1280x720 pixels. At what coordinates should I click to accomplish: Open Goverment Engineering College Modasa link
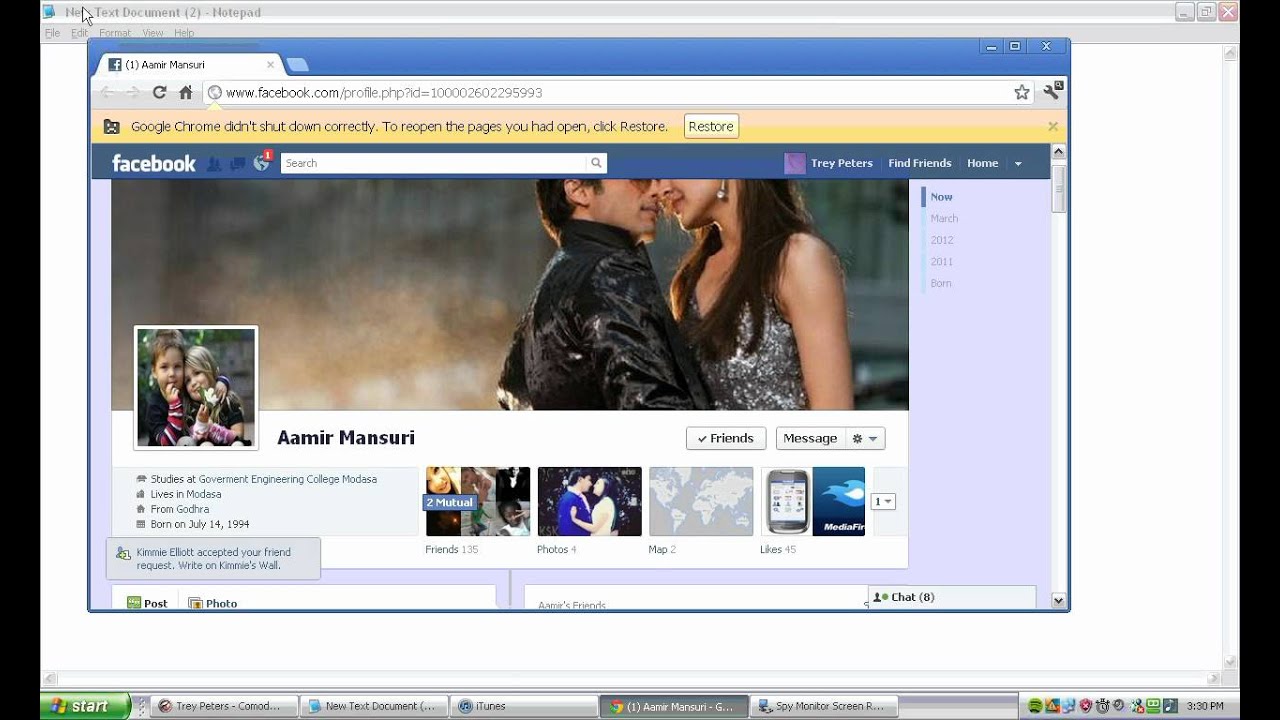tap(287, 479)
